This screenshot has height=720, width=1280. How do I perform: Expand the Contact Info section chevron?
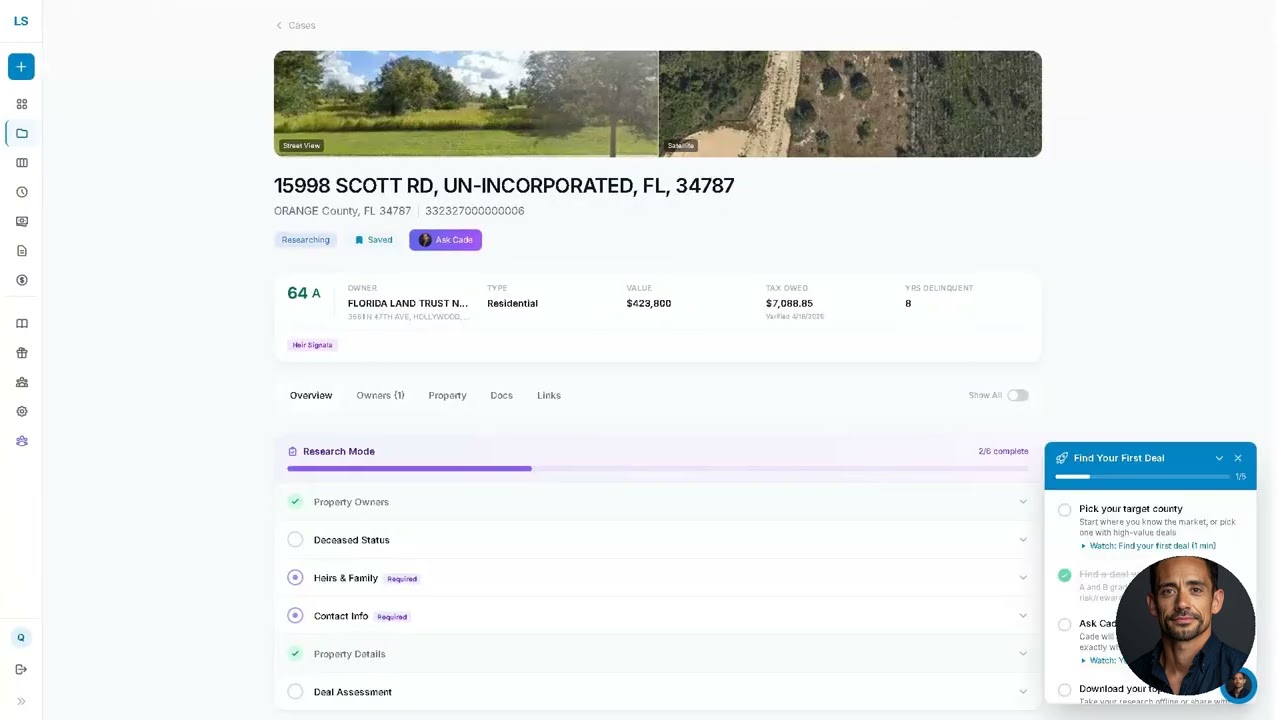pyautogui.click(x=1023, y=616)
